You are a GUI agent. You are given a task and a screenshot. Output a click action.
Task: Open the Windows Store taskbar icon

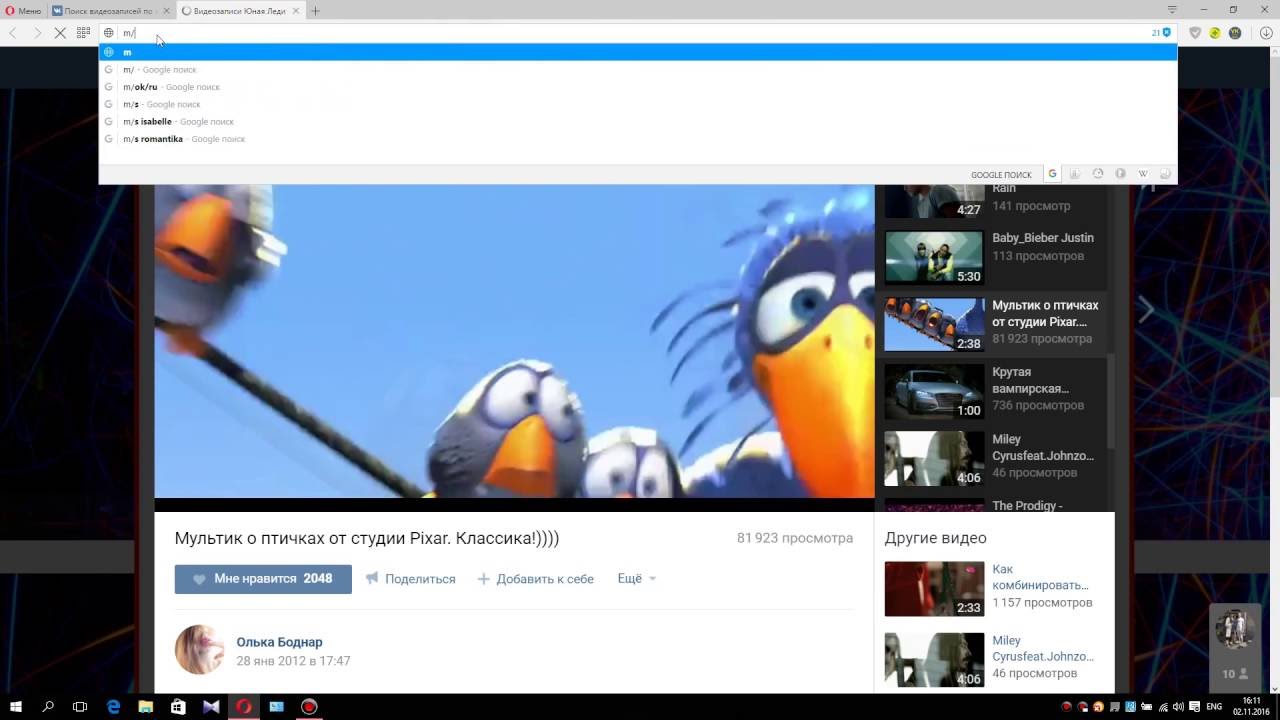click(179, 706)
